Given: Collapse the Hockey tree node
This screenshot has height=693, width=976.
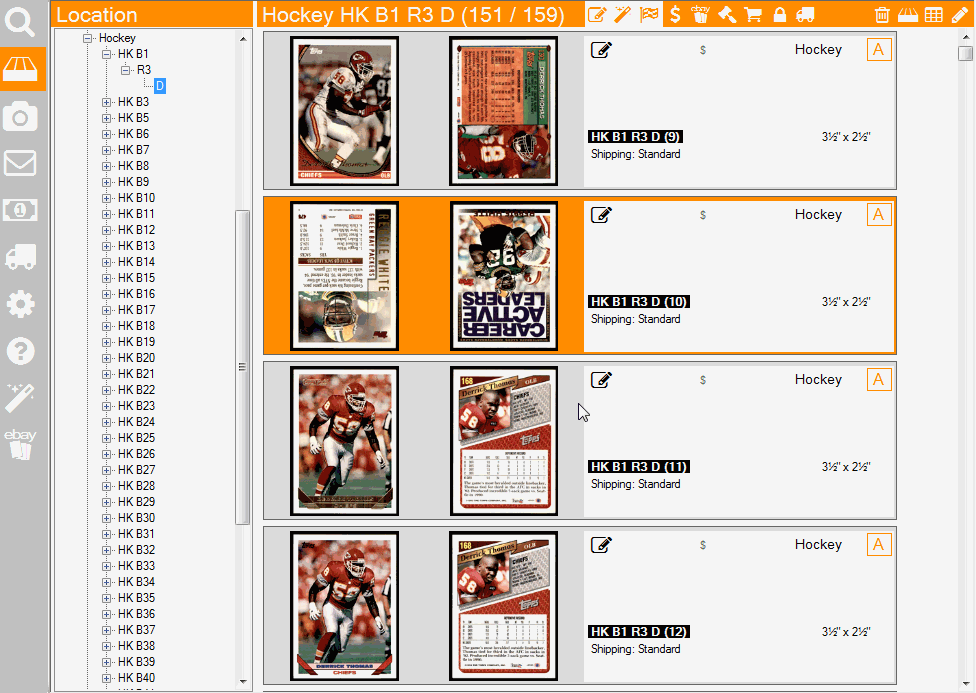Looking at the screenshot, I should pyautogui.click(x=88, y=38).
